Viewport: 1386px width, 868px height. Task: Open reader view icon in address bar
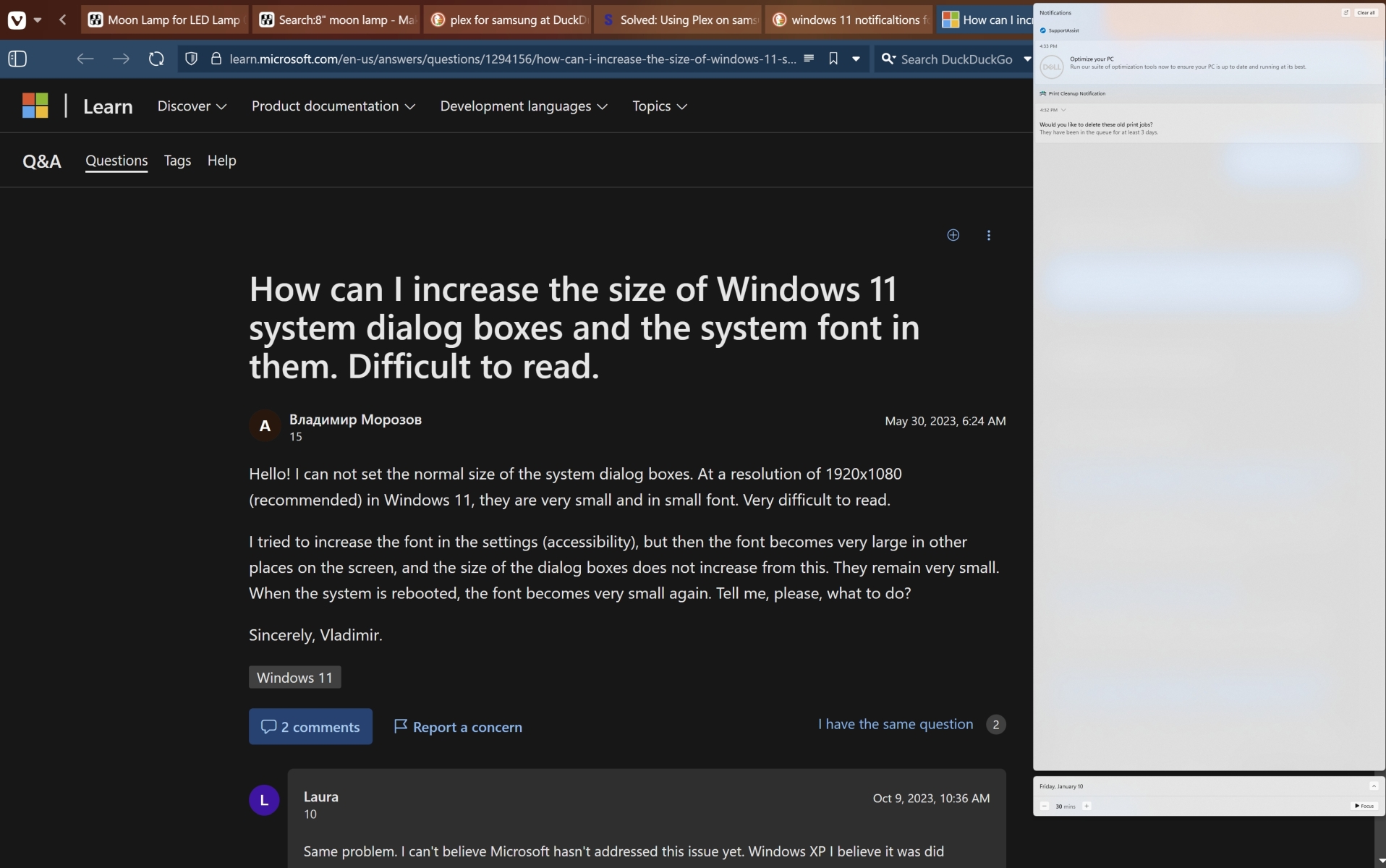pos(809,59)
